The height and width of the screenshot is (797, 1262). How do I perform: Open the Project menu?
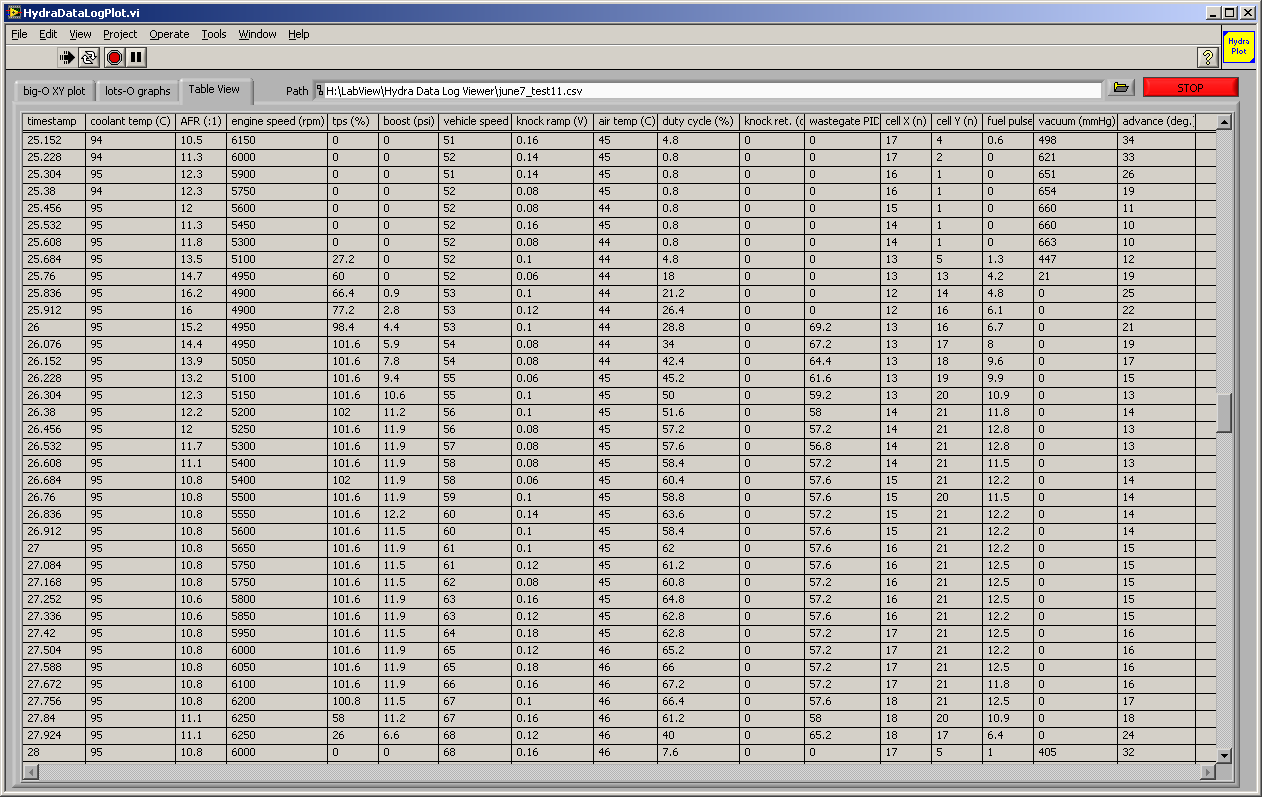click(120, 34)
